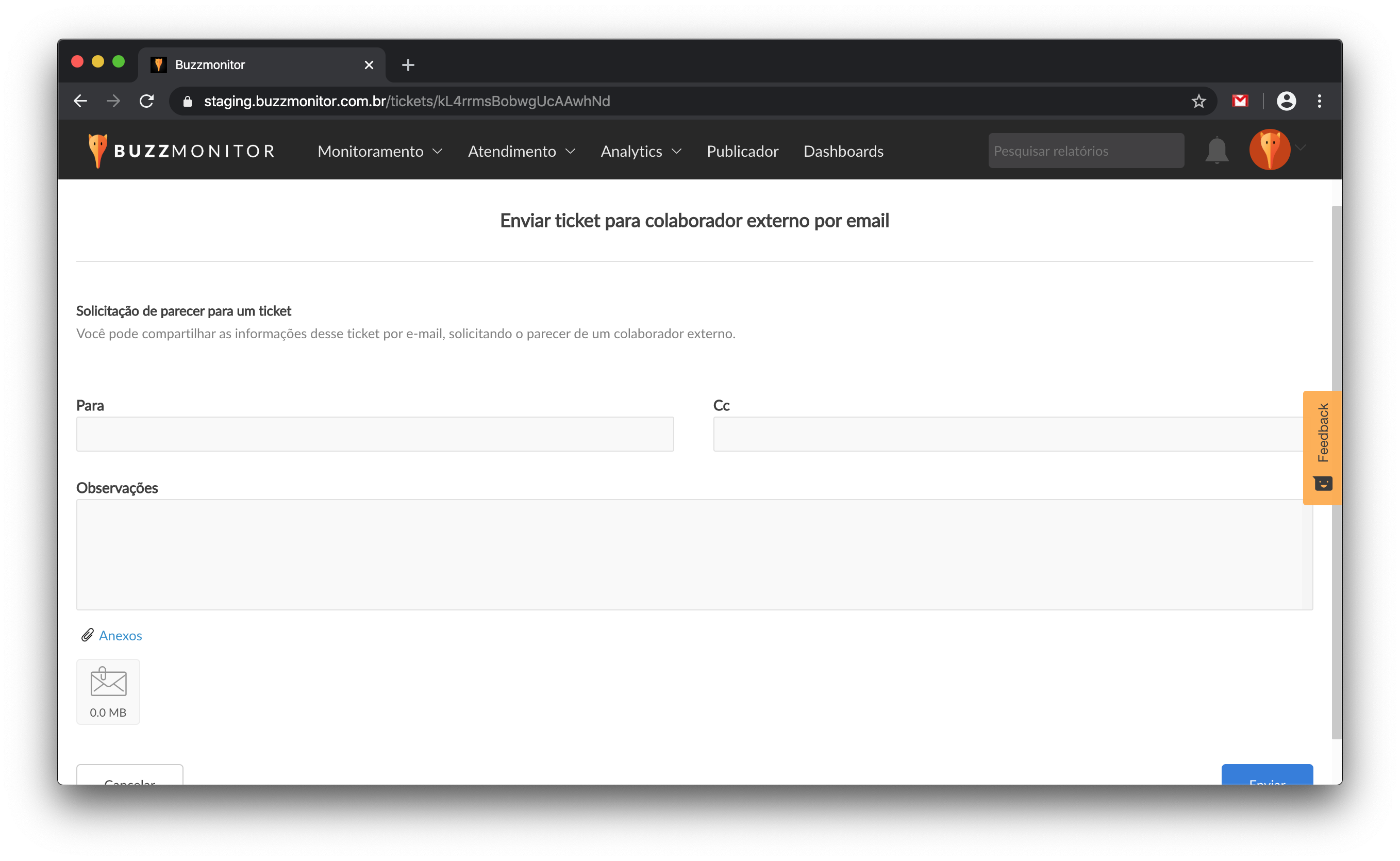Click into the Para email field

tap(375, 434)
